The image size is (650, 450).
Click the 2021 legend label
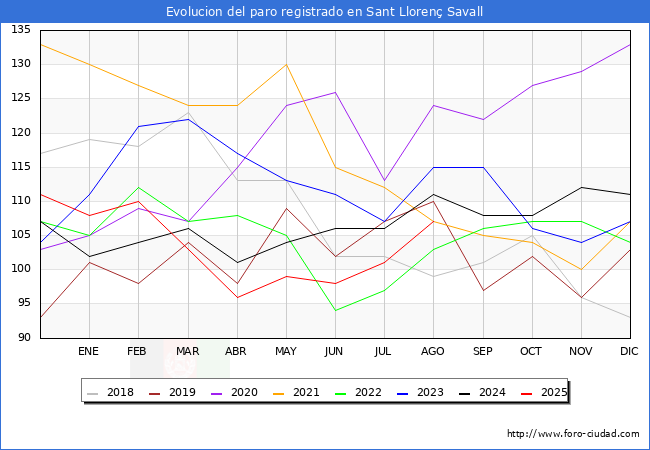[306, 392]
